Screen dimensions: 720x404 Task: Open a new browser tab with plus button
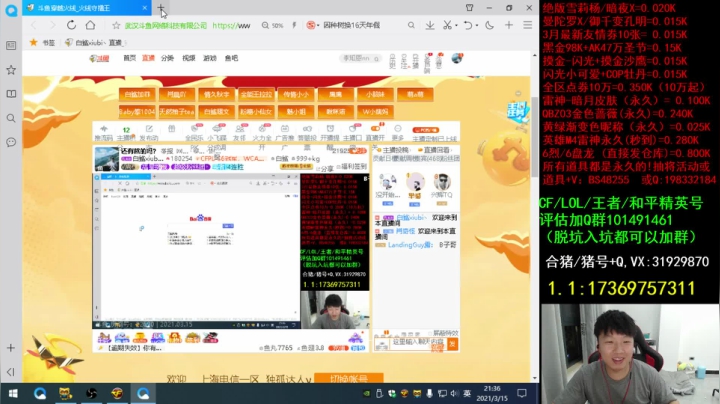[161, 8]
